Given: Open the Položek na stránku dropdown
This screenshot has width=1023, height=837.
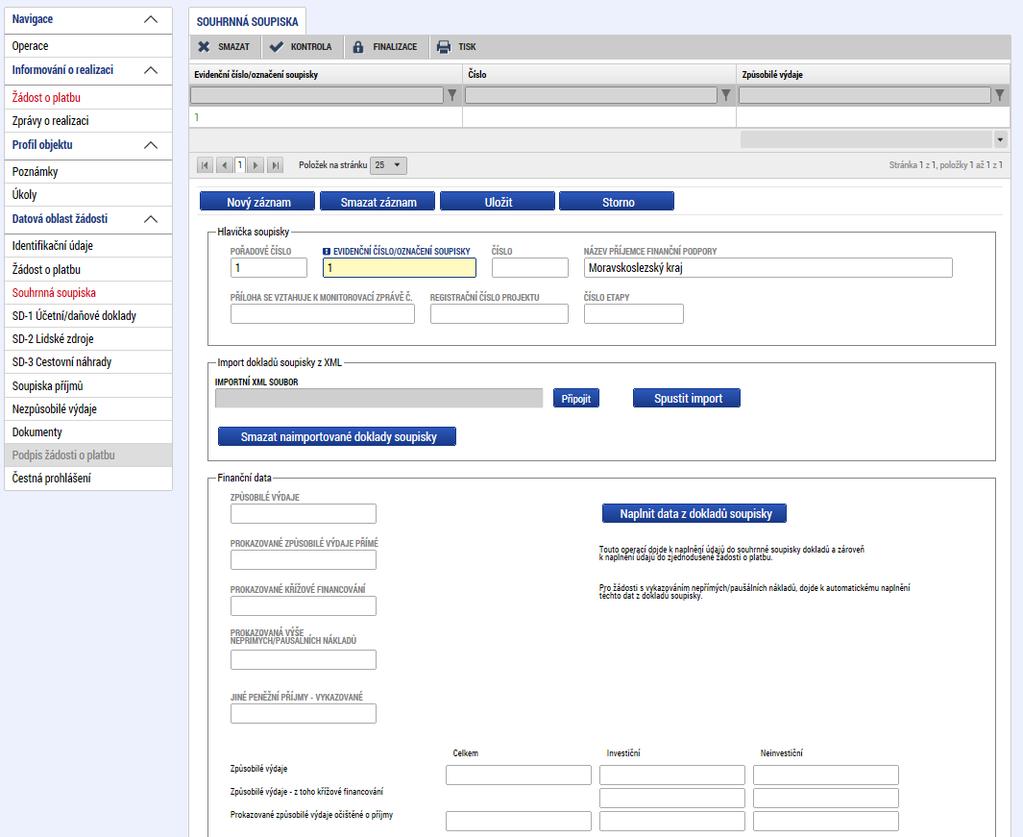Looking at the screenshot, I should point(388,165).
